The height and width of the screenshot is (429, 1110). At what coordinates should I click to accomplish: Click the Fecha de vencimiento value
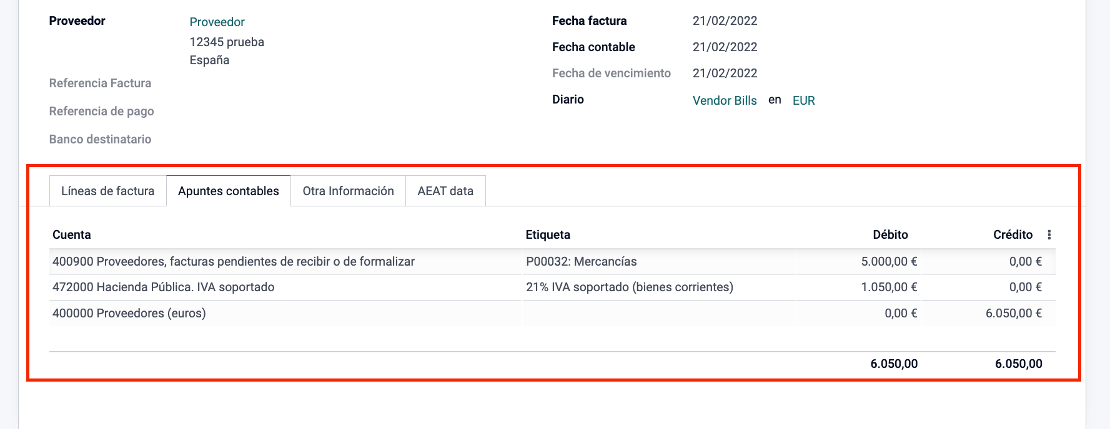tap(725, 73)
